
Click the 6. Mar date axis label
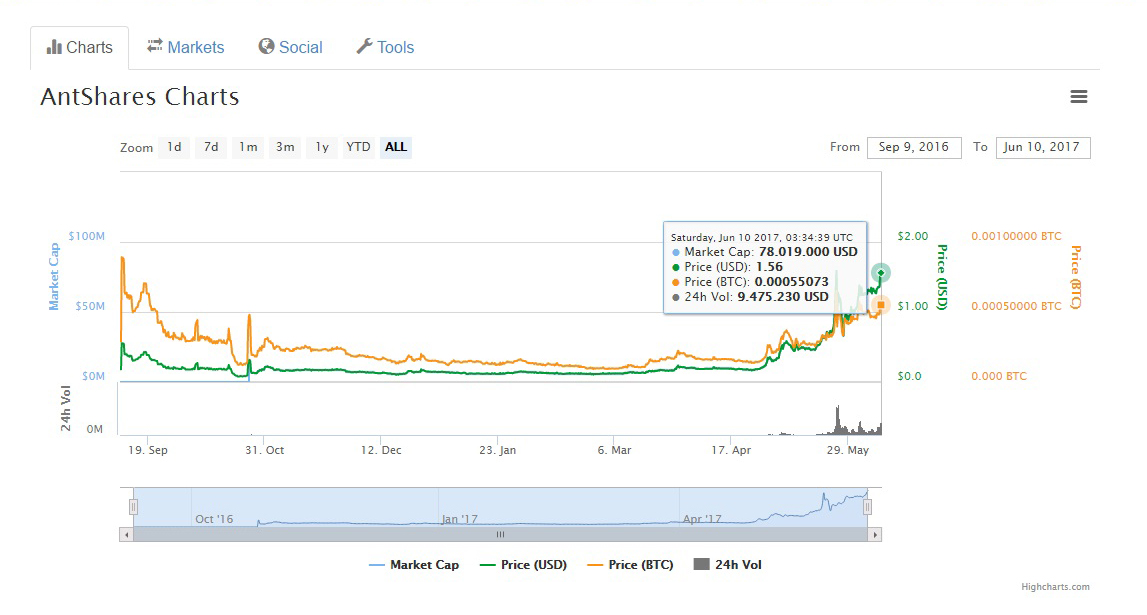coord(614,450)
